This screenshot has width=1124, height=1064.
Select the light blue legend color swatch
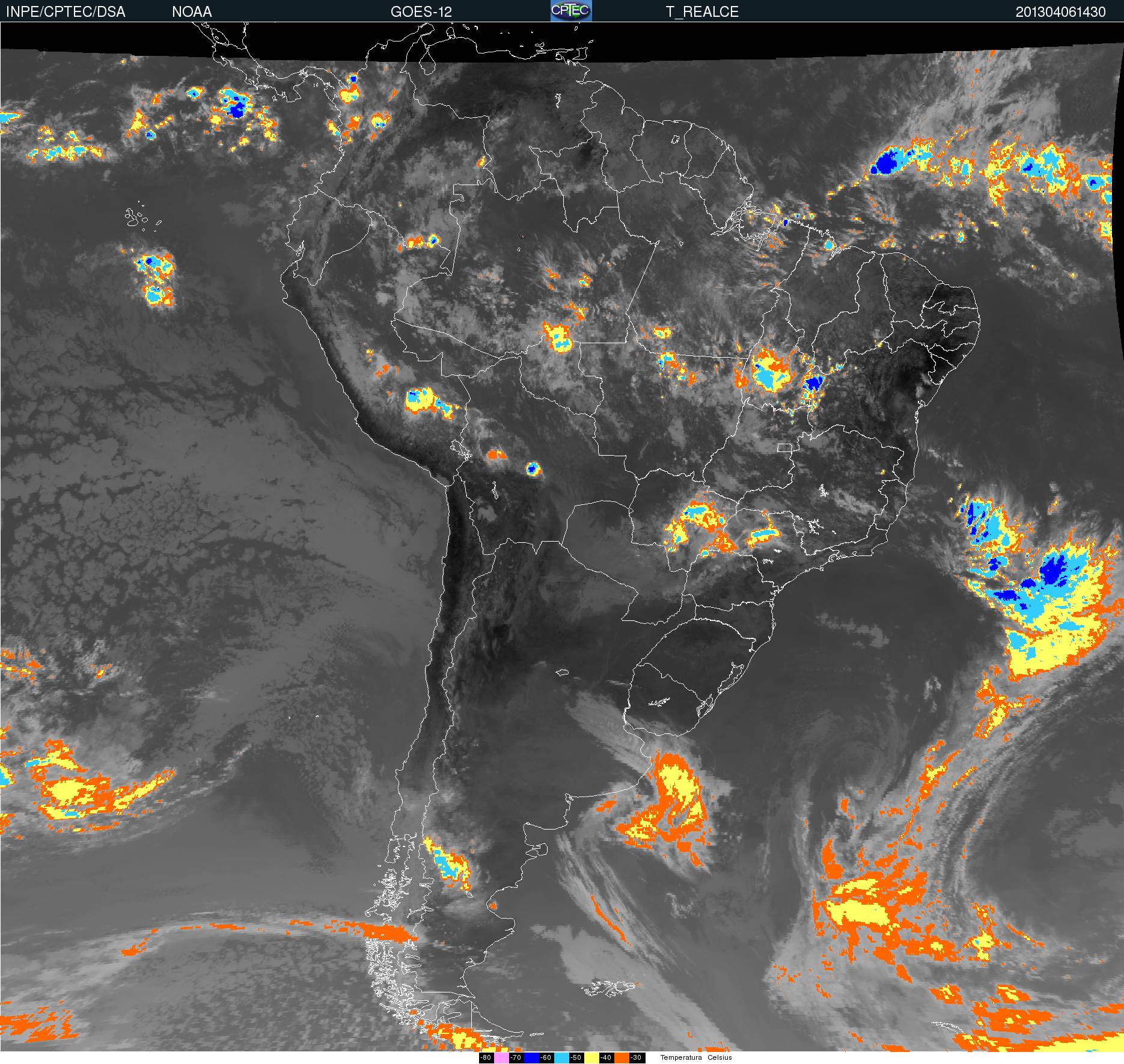coord(561,1058)
